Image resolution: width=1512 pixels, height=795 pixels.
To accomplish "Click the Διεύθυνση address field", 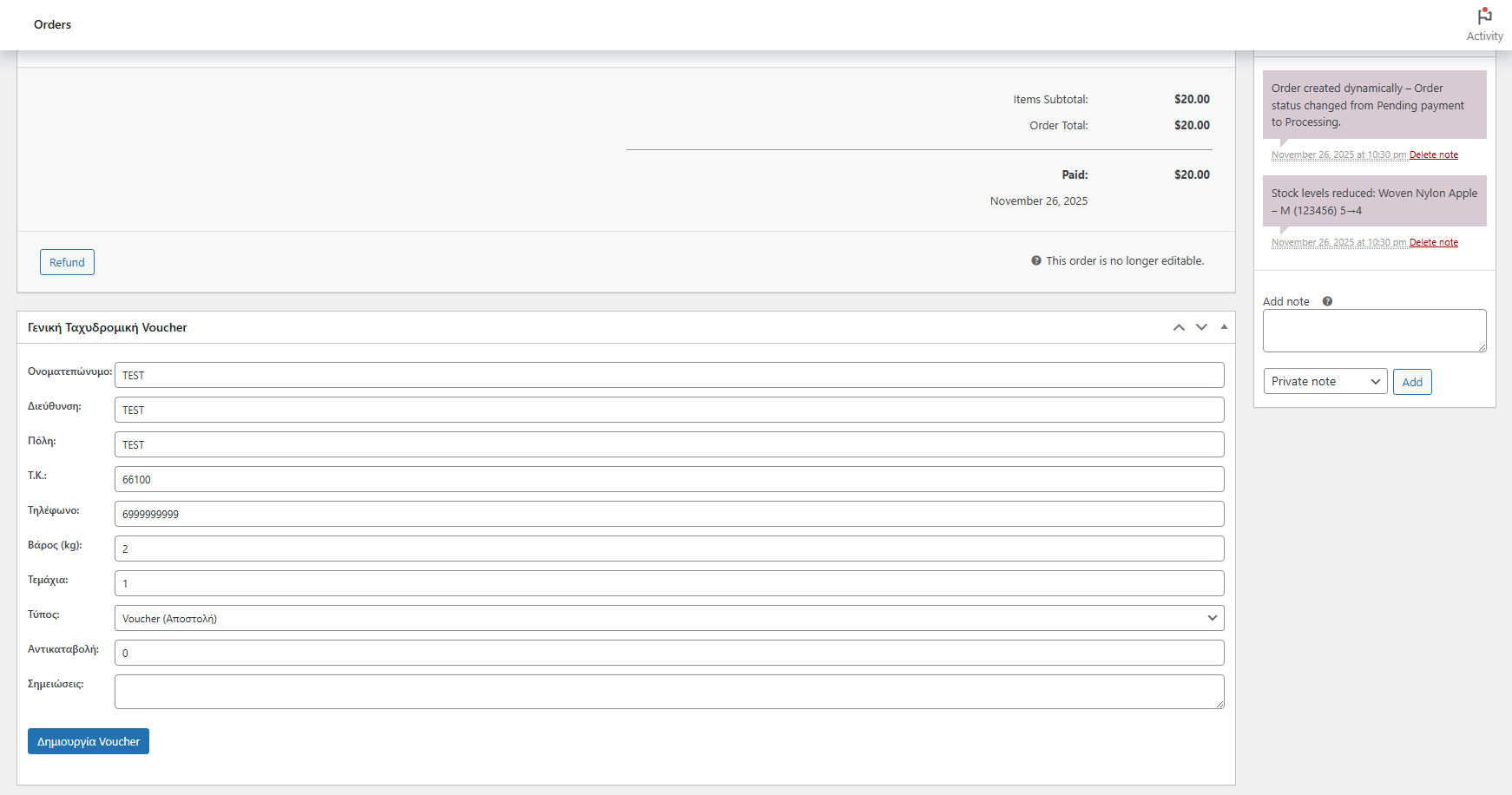I will 668,410.
